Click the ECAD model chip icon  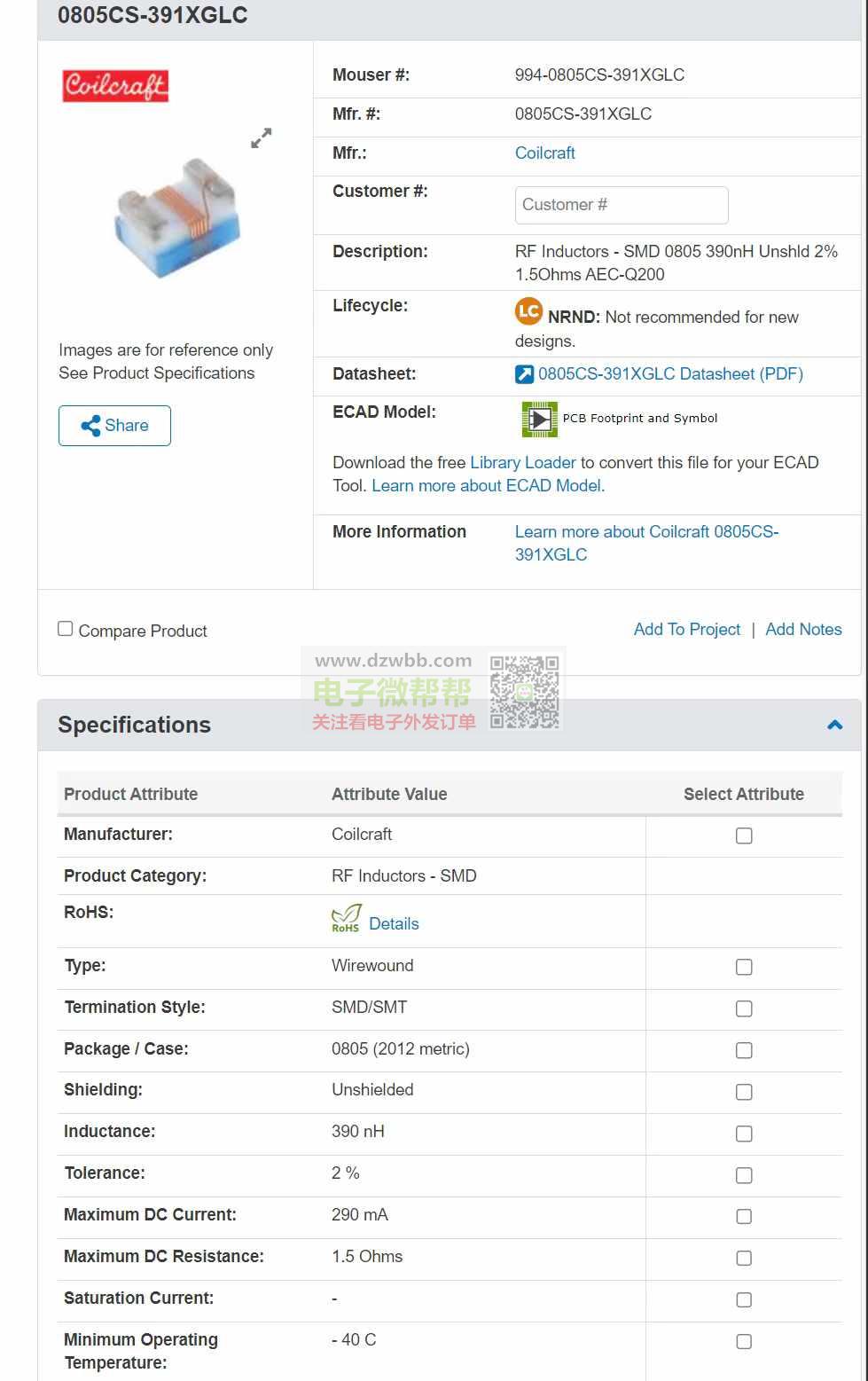pyautogui.click(x=539, y=419)
